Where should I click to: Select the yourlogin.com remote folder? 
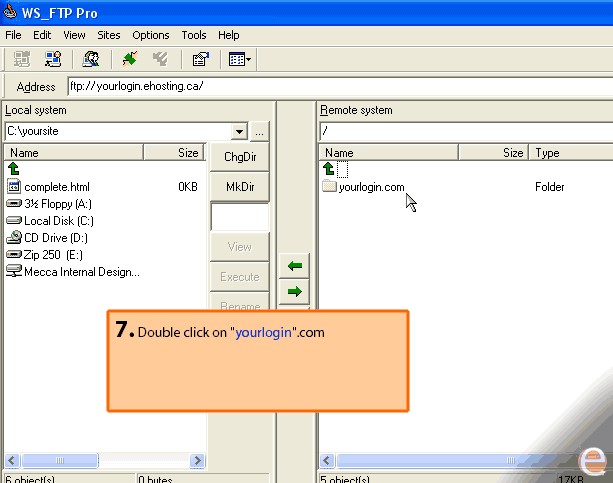[x=370, y=187]
